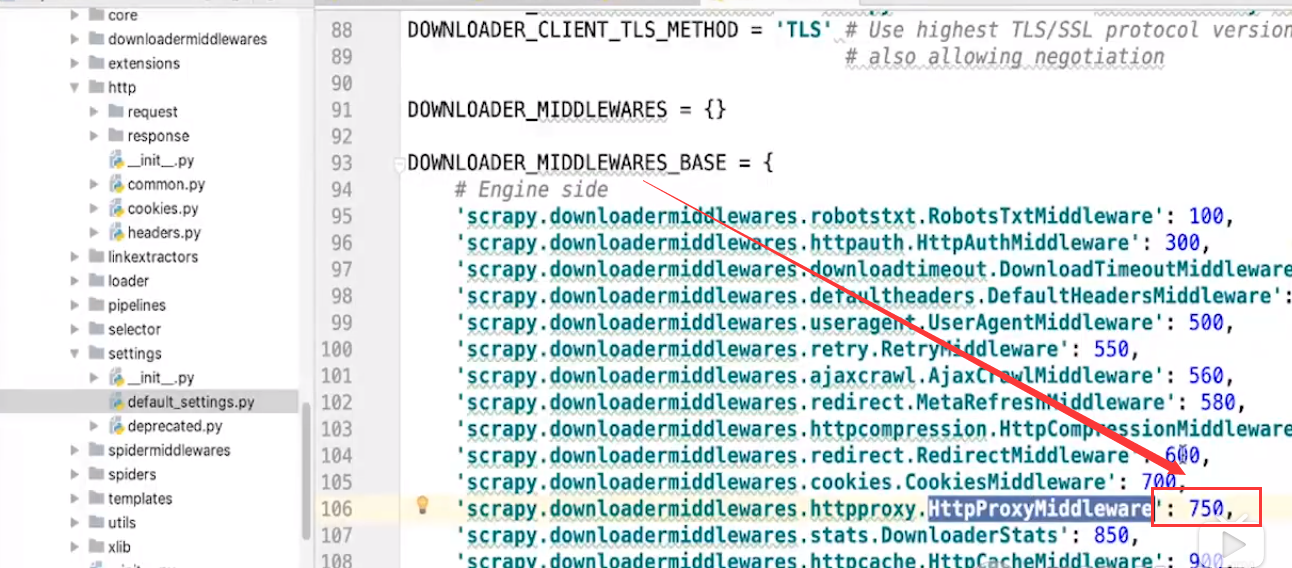Expand the response folder
Image resolution: width=1292 pixels, height=568 pixels.
[94, 136]
